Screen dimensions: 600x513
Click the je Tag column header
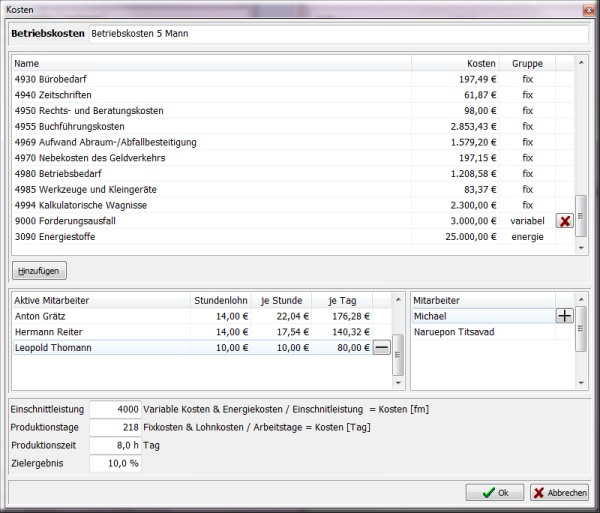[x=342, y=300]
